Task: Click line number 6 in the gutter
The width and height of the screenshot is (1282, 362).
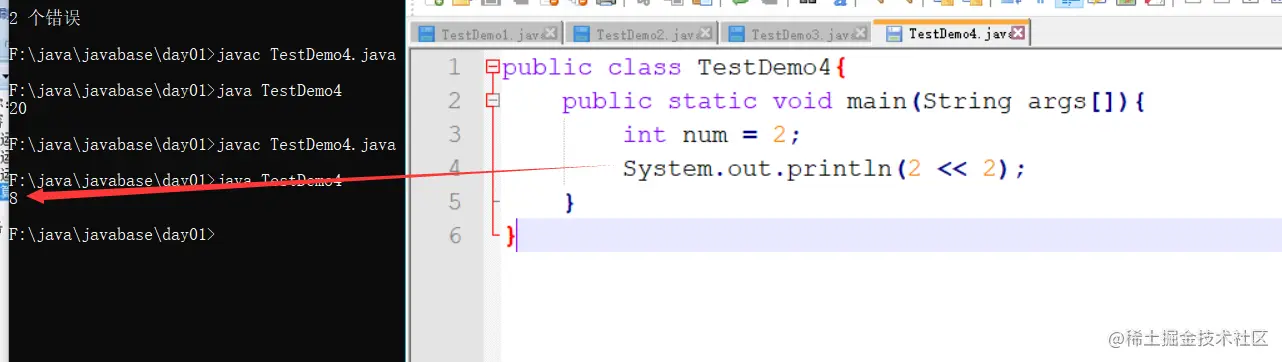Action: coord(454,236)
